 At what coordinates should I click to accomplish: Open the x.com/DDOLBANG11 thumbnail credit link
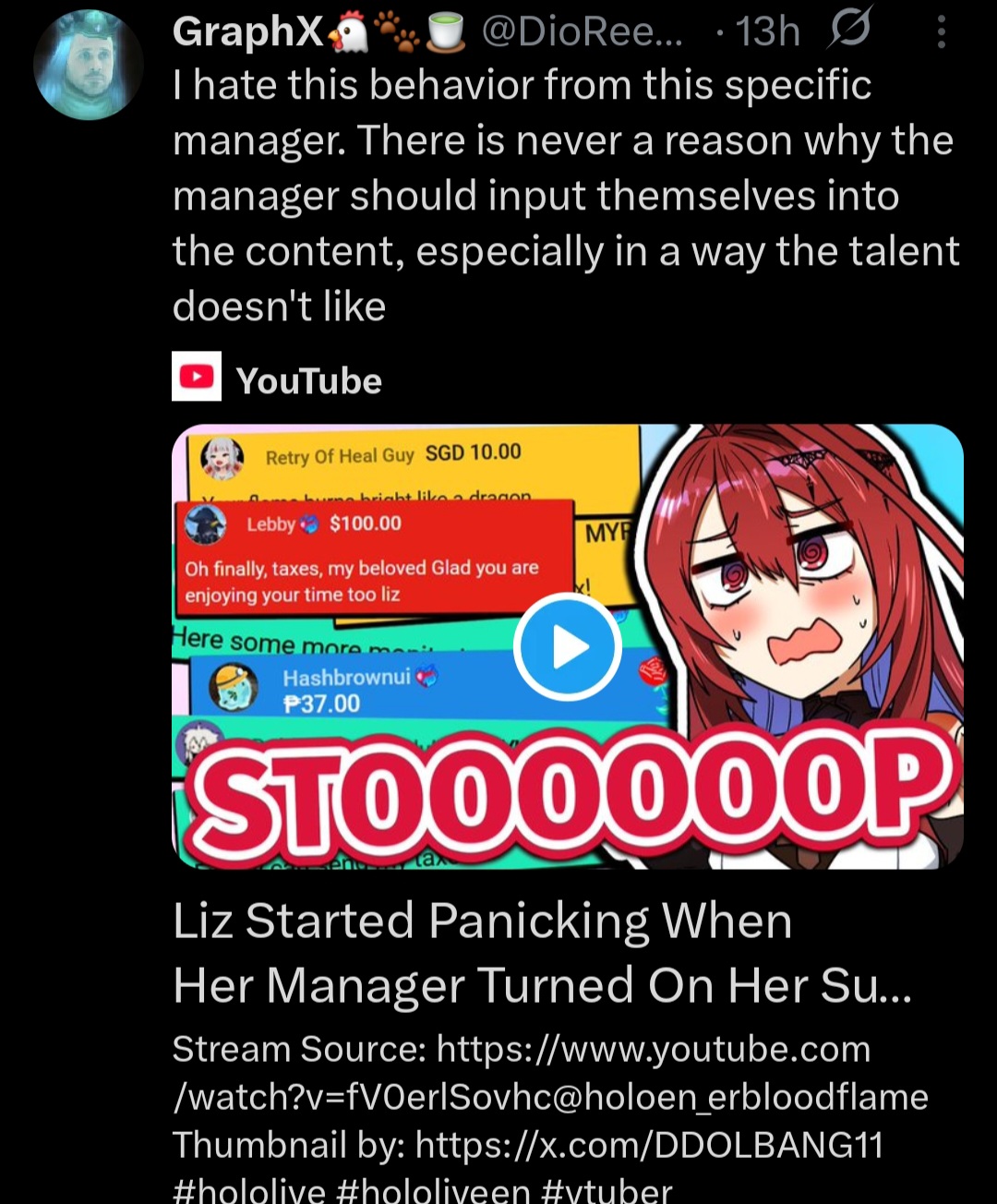[x=649, y=1145]
